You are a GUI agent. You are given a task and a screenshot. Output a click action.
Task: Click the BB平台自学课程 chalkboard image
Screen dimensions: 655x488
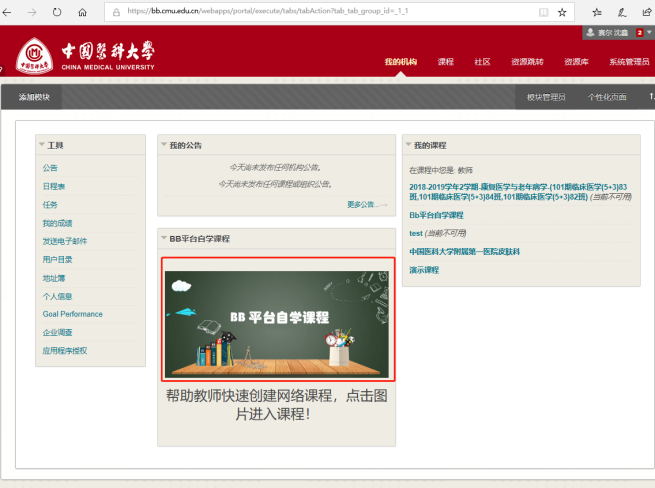tap(276, 319)
